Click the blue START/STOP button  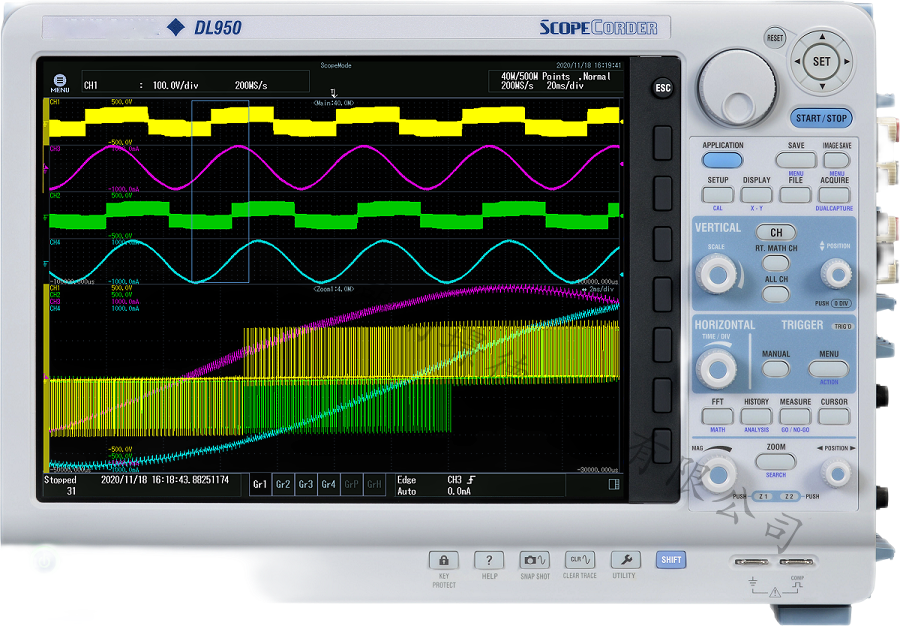[821, 118]
